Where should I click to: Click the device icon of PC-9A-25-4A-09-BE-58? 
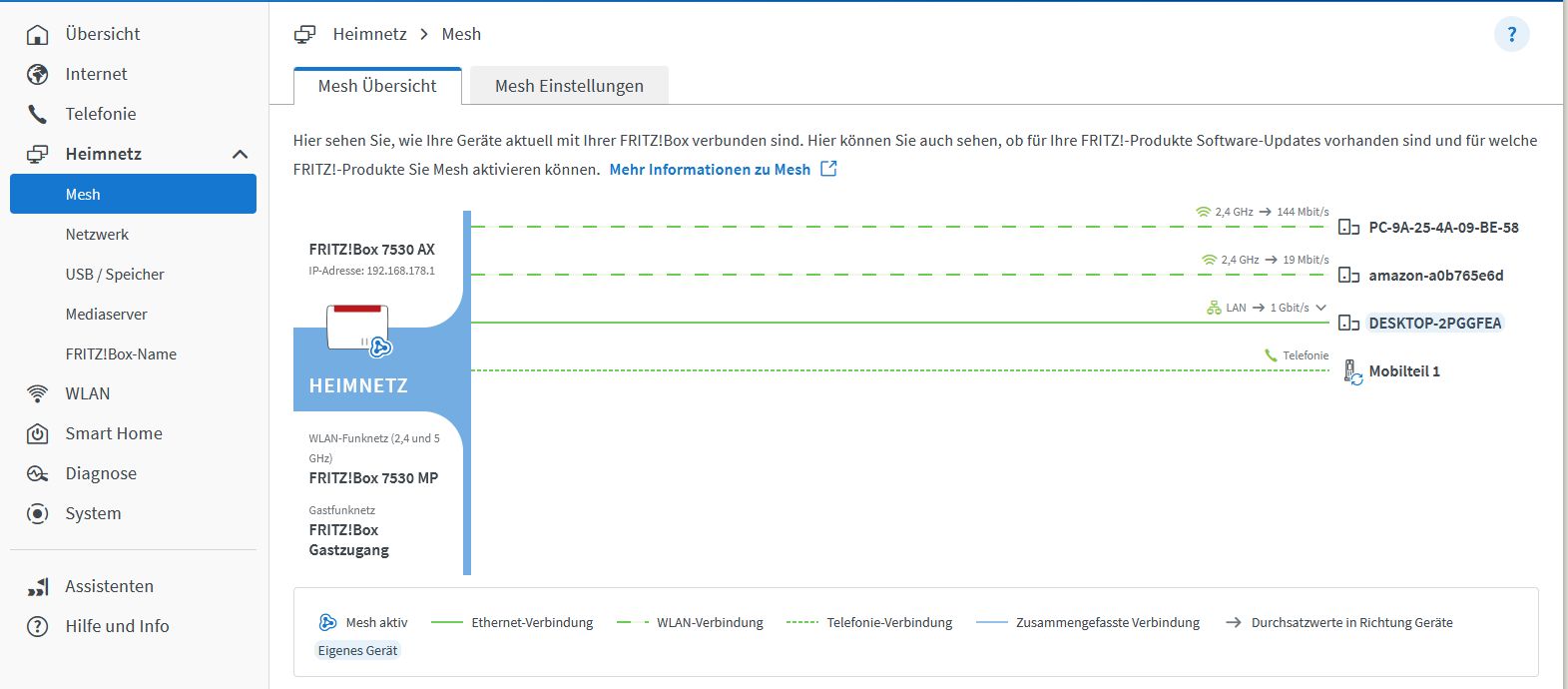tap(1348, 228)
